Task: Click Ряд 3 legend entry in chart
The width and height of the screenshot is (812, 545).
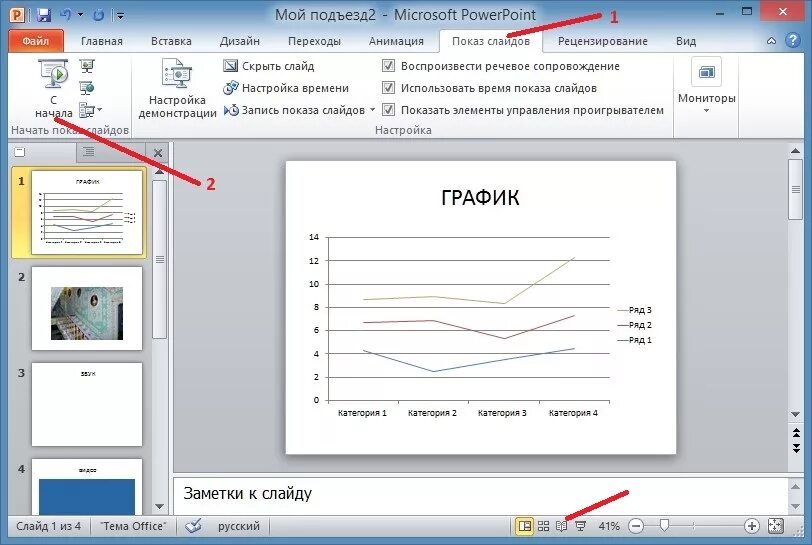Action: pyautogui.click(x=635, y=310)
